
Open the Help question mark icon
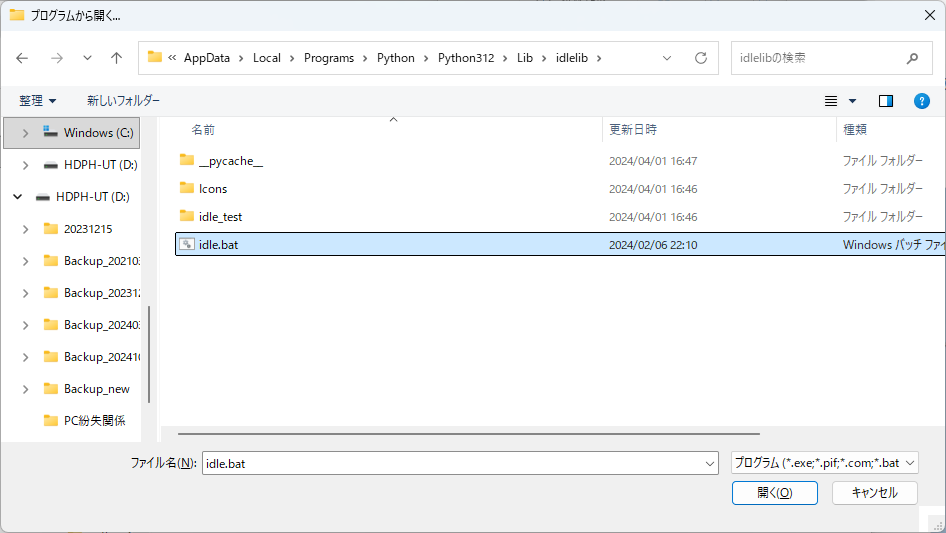pos(922,101)
